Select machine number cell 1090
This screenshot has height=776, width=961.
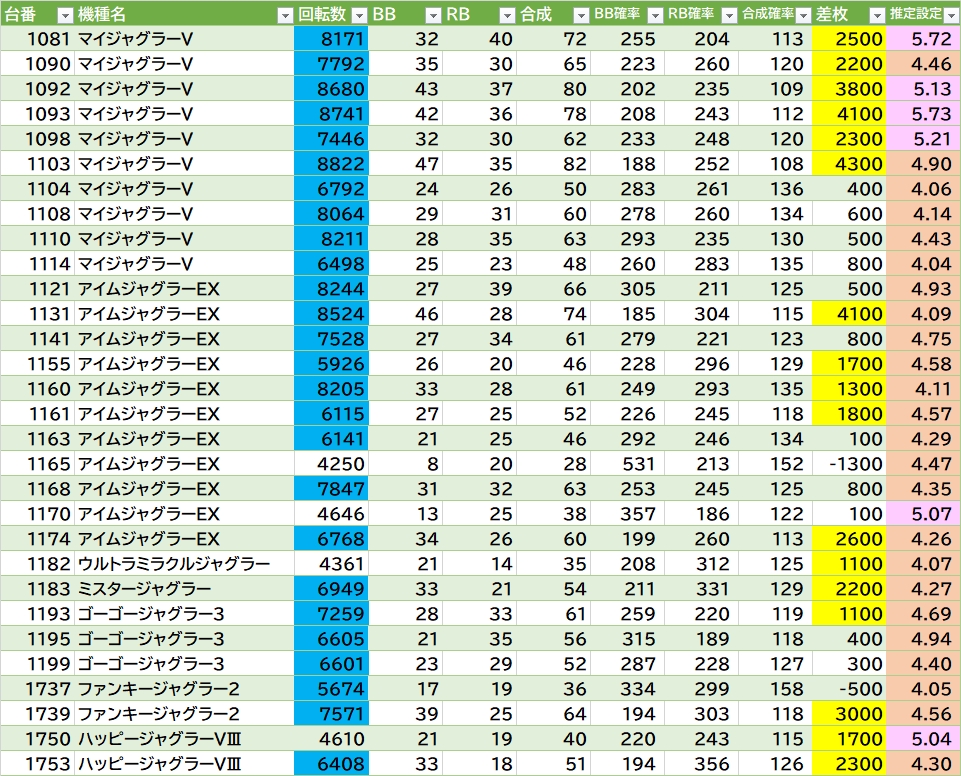coord(37,64)
